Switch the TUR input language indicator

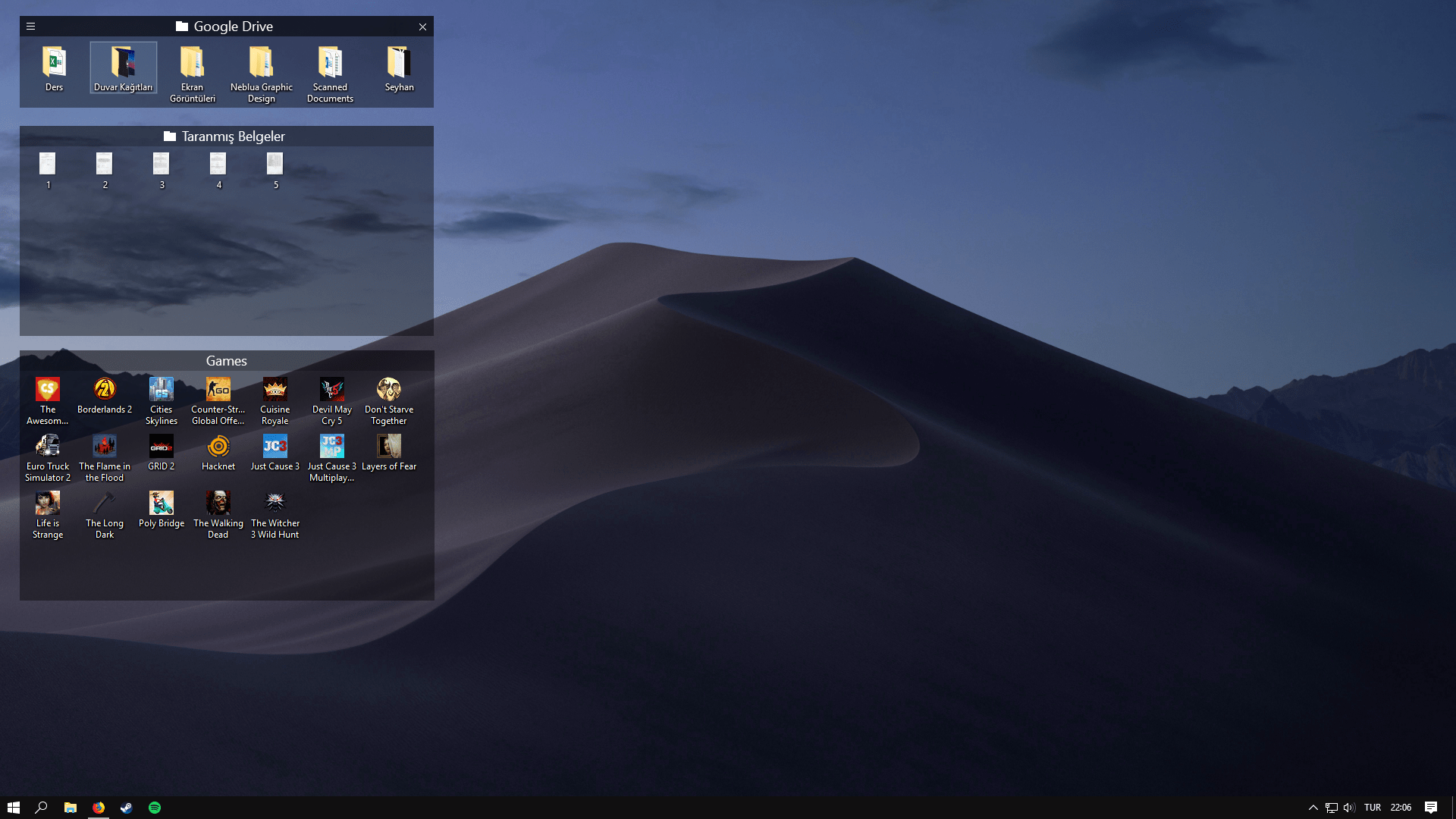[1373, 808]
